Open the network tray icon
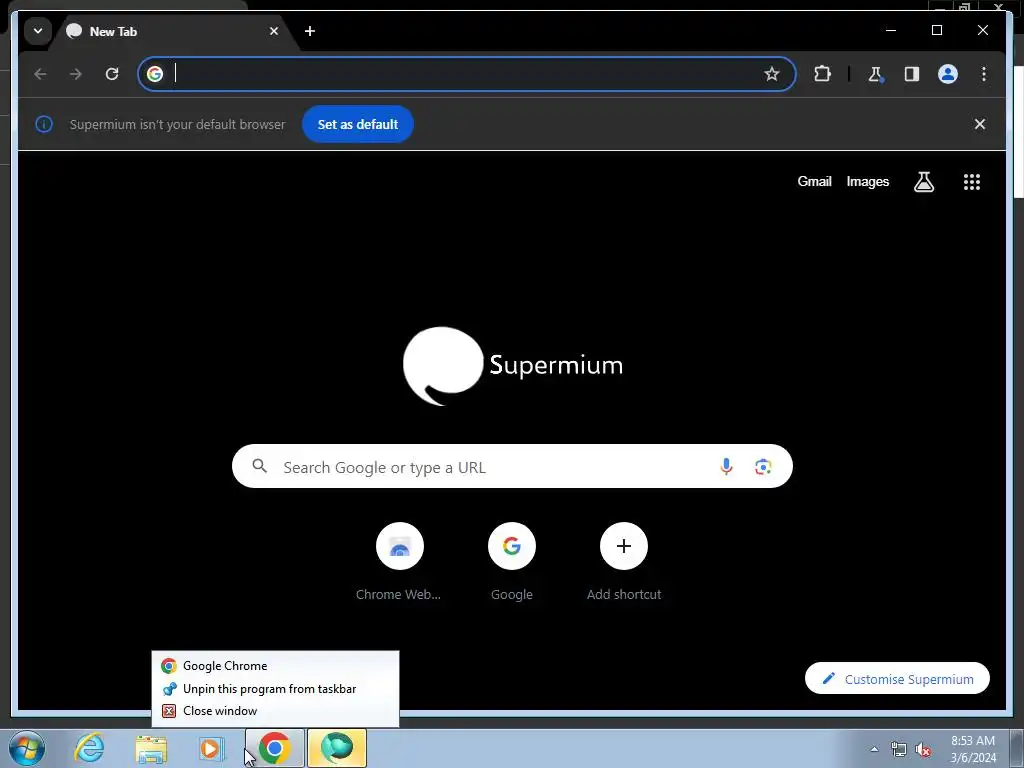 899,750
